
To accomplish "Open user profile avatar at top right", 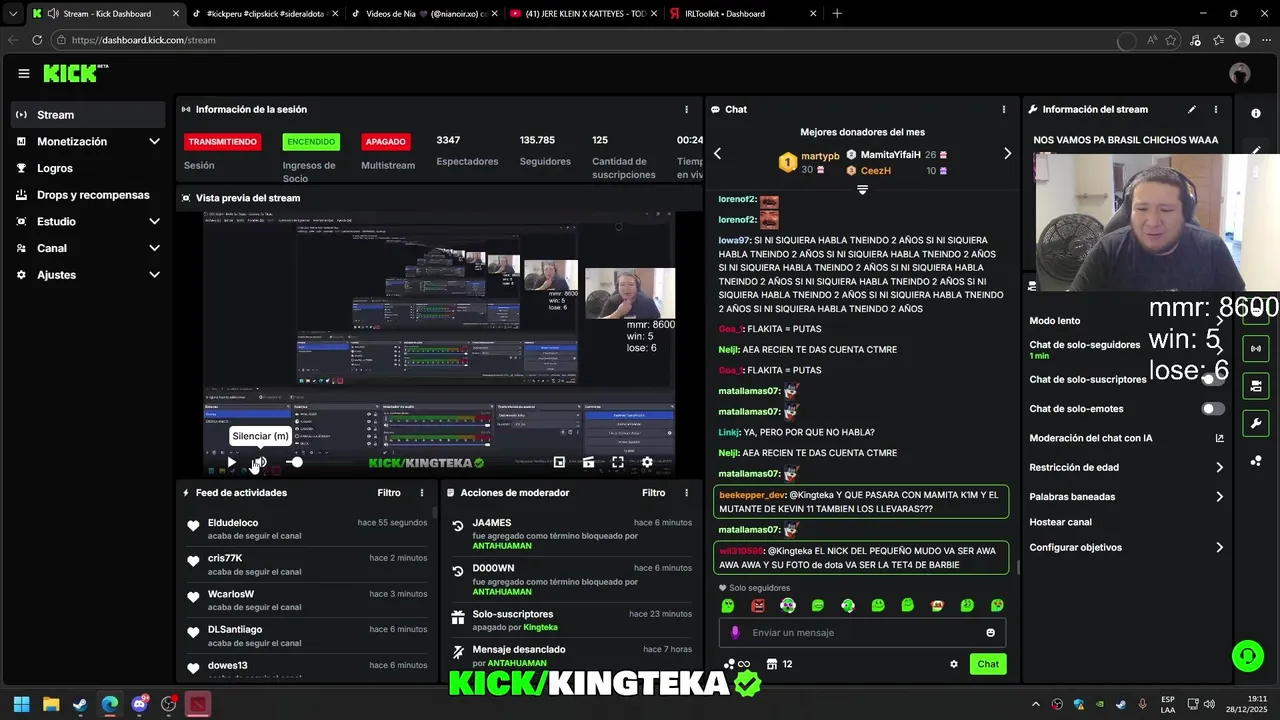I will coord(1240,73).
